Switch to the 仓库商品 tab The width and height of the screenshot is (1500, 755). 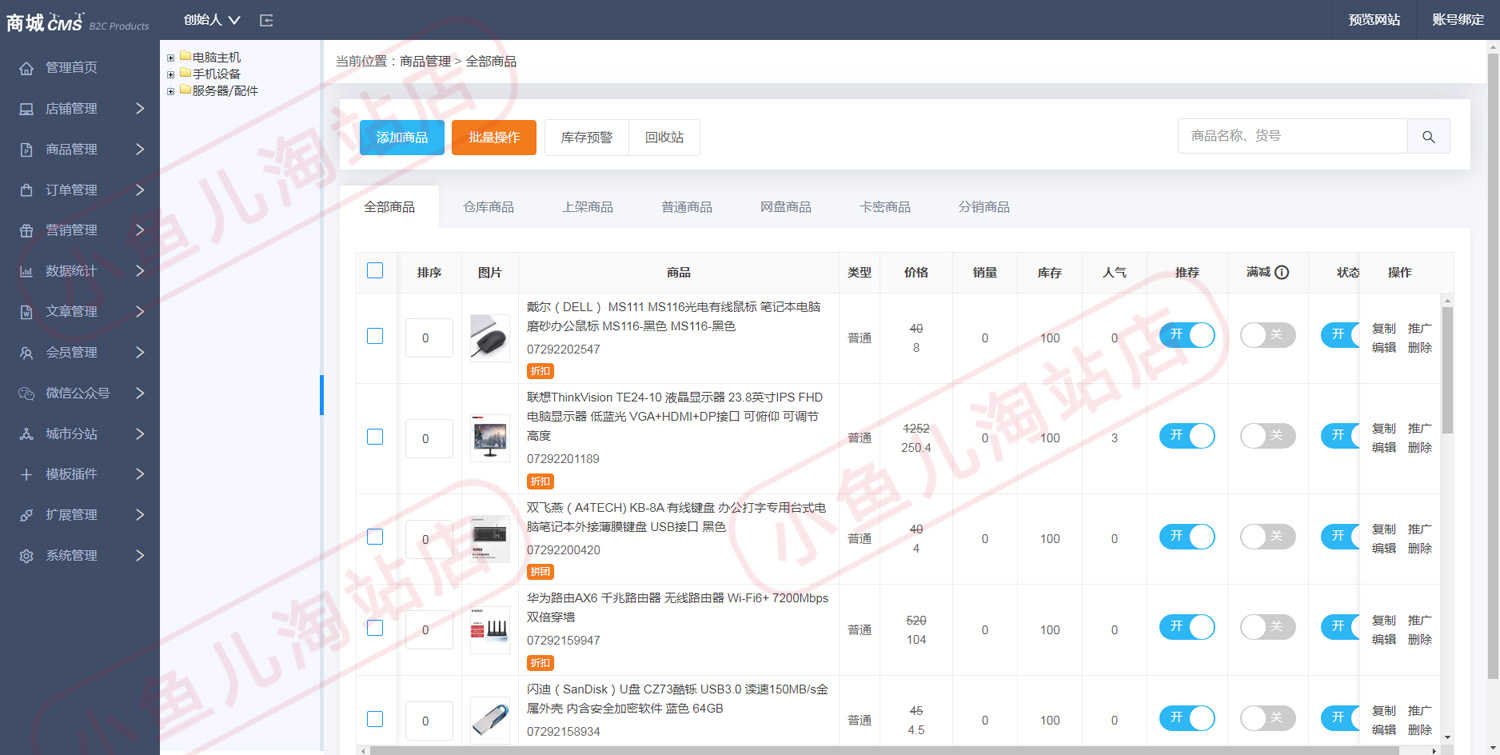point(488,207)
